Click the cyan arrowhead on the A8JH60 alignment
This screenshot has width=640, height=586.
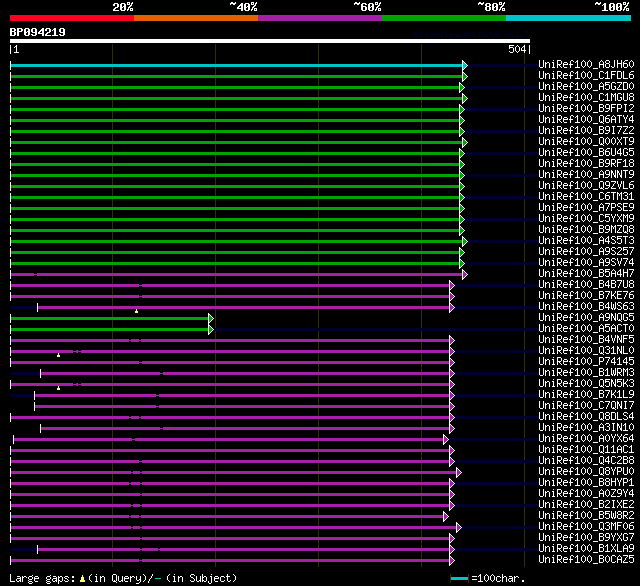click(x=464, y=65)
